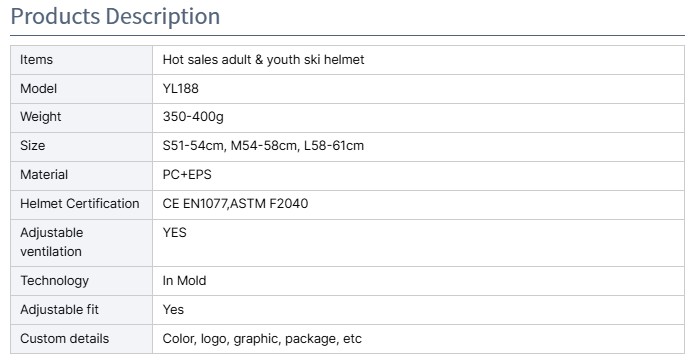698x361 pixels.
Task: Click 'Color, logo, graphic, package, etc' text
Action: tap(262, 339)
